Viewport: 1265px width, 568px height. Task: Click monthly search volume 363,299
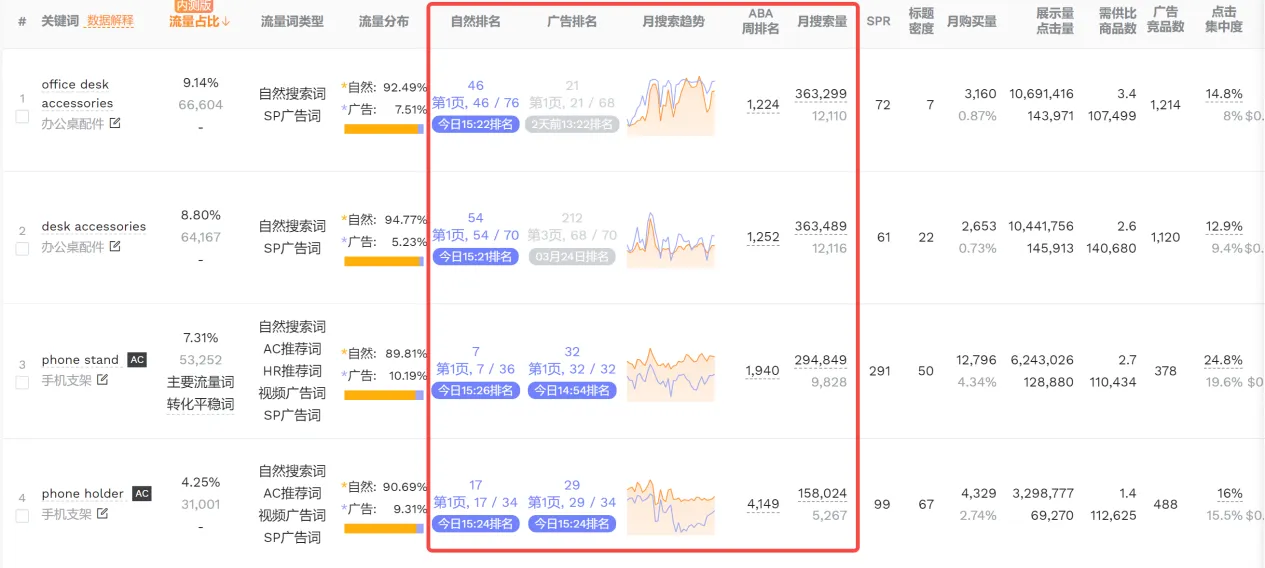pyautogui.click(x=821, y=94)
